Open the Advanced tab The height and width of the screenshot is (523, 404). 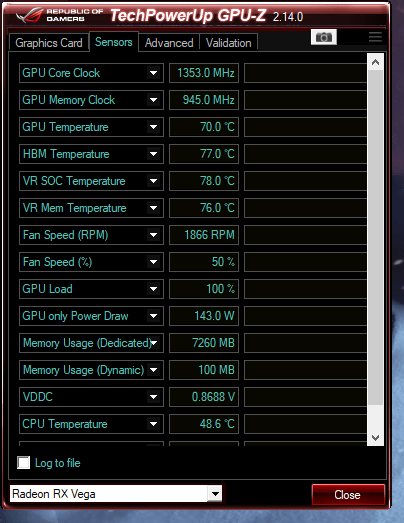169,43
